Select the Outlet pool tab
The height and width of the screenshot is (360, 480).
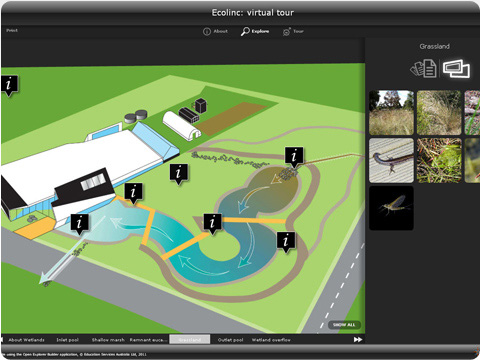[x=230, y=340]
